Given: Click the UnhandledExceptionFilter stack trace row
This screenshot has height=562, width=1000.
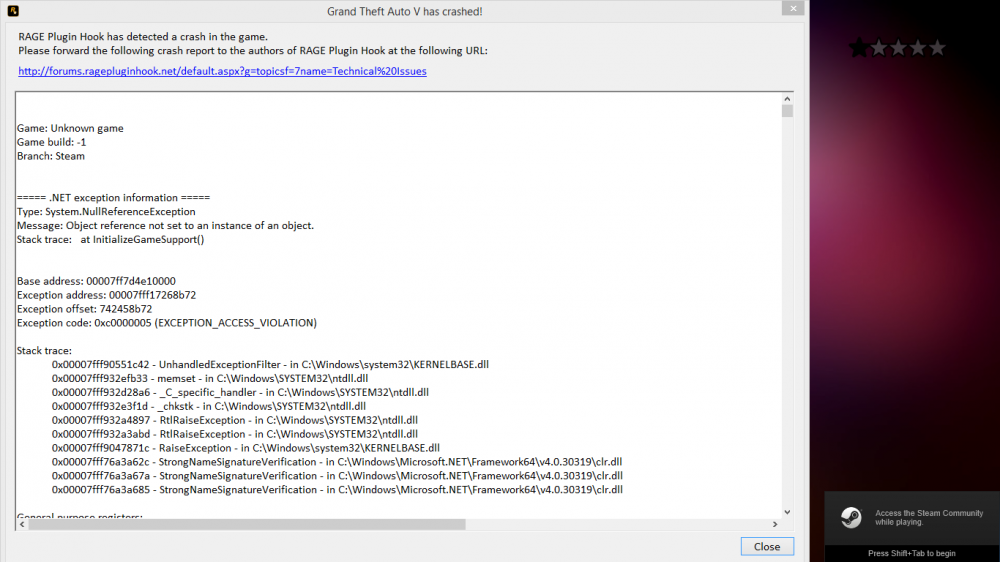Looking at the screenshot, I should coord(270,365).
